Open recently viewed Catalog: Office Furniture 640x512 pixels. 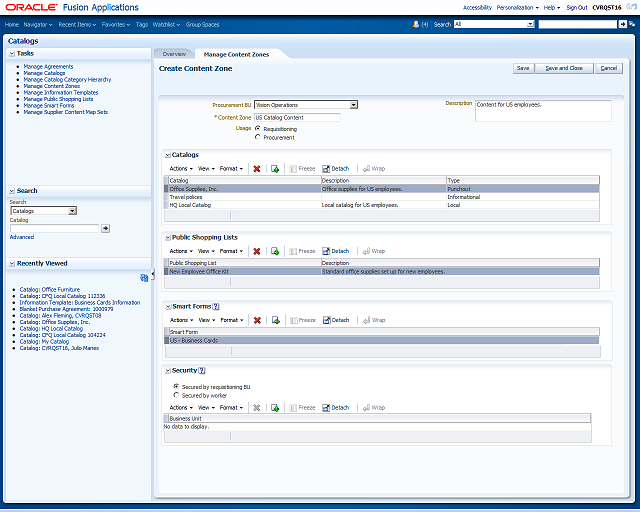pyautogui.click(x=50, y=289)
